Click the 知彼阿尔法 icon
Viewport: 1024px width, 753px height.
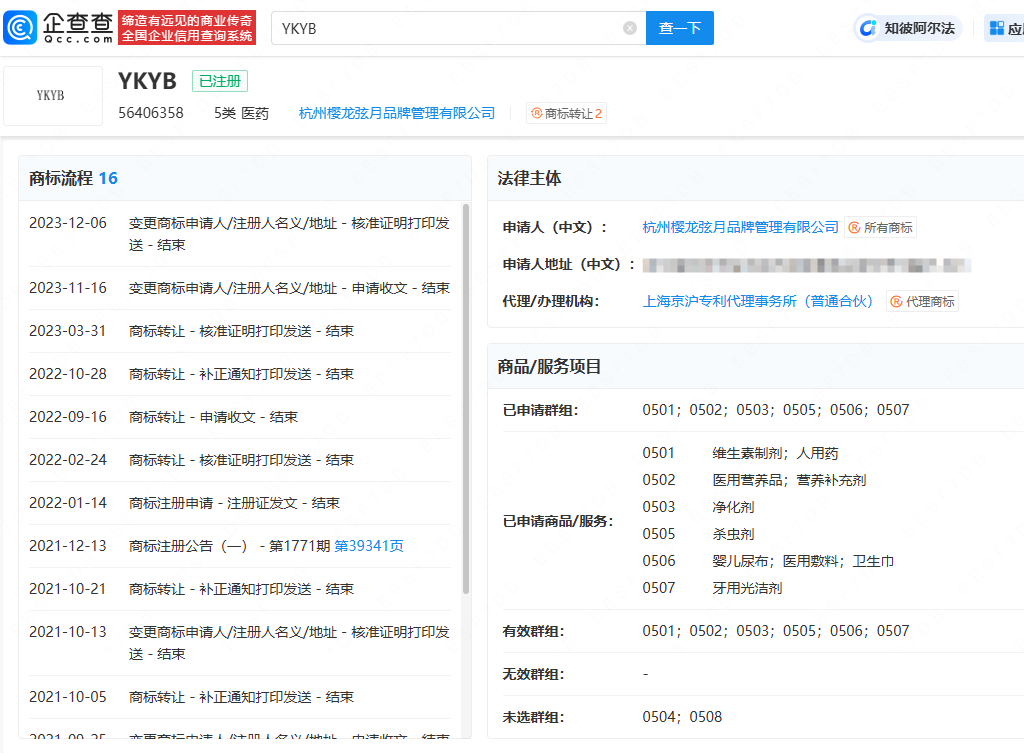868,28
